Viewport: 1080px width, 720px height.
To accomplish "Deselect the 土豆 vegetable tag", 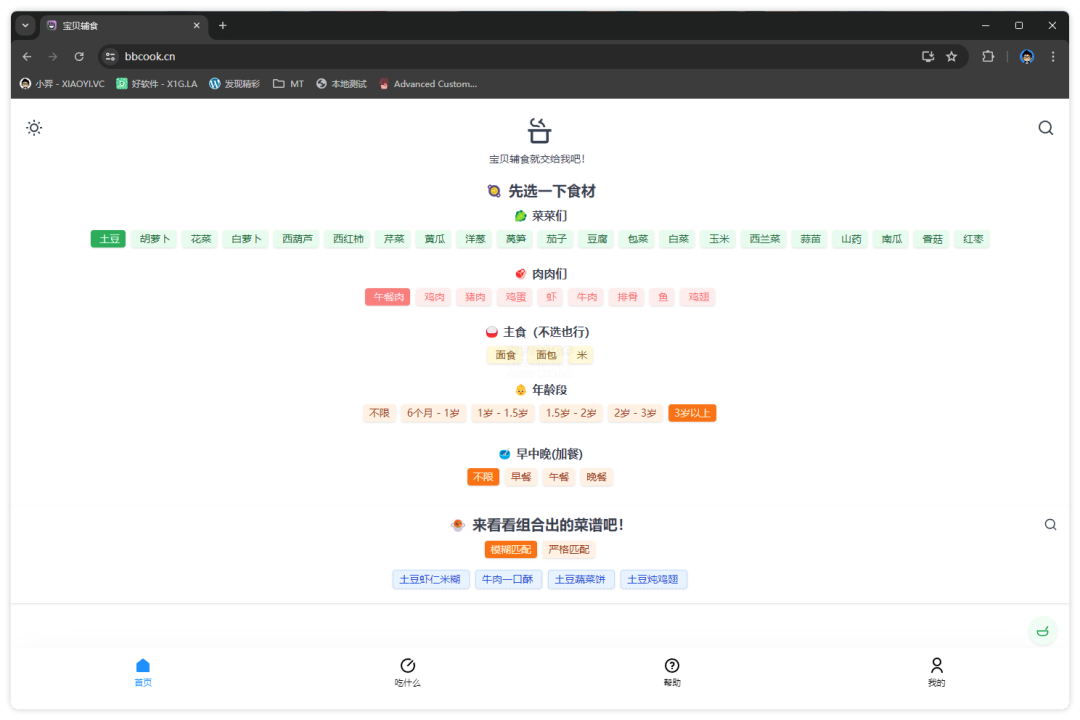I will 108,239.
